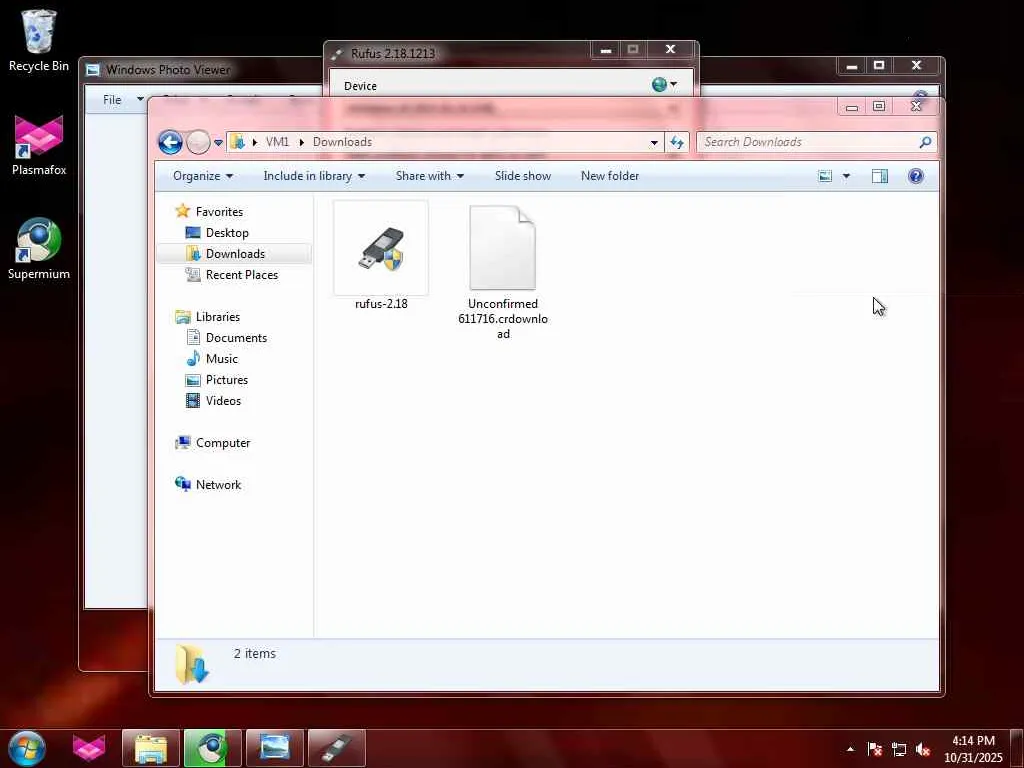
Task: Show hidden icons in system tray
Action: click(x=850, y=749)
